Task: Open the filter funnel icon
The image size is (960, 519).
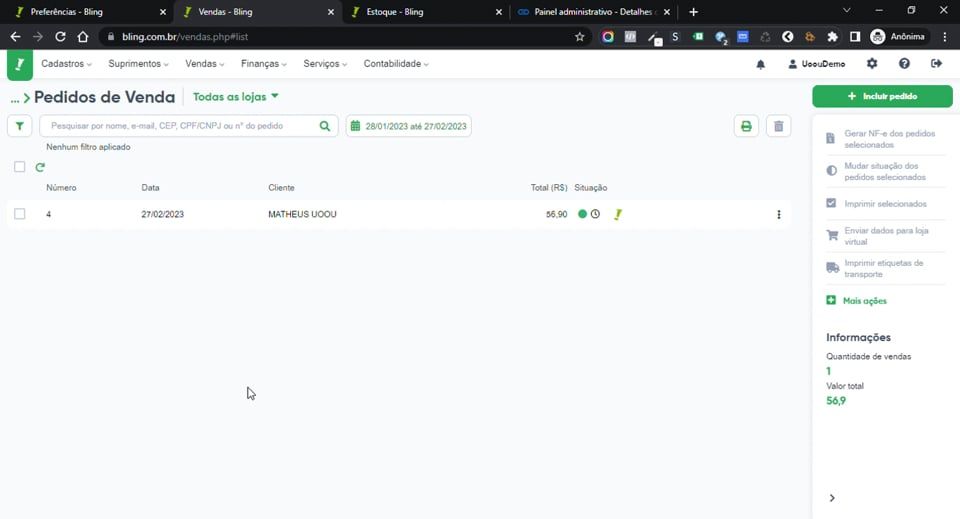Action: [x=20, y=126]
